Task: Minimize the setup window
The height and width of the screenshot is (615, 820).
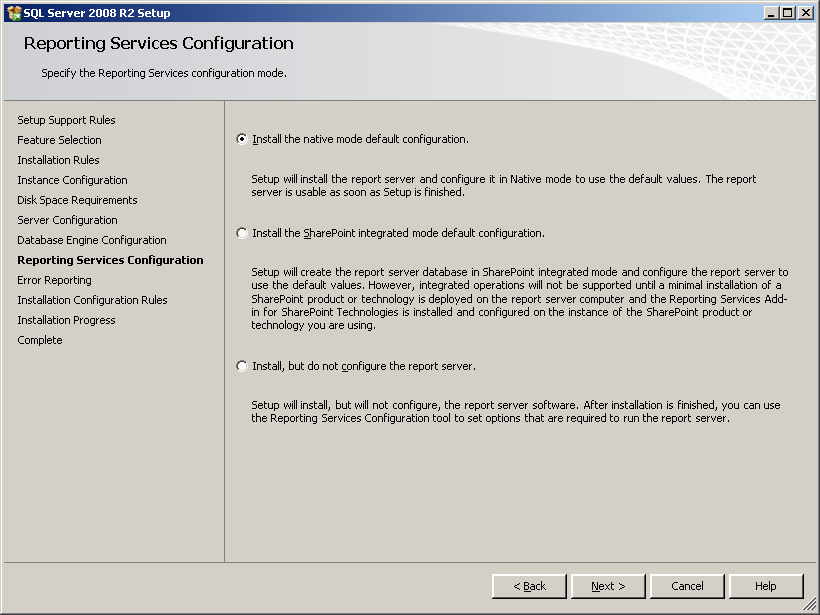Action: coord(770,13)
